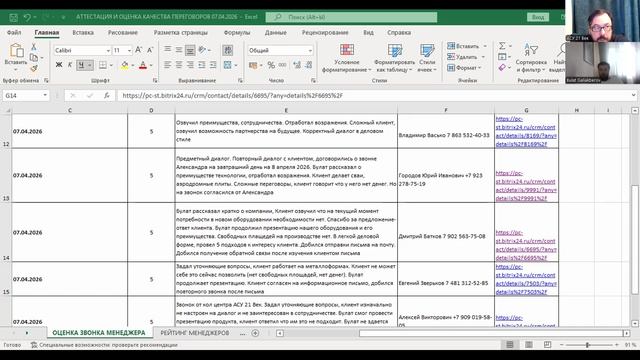This screenshot has height=360, width=640.
Task: Click the Вход sign-in button
Action: click(538, 17)
